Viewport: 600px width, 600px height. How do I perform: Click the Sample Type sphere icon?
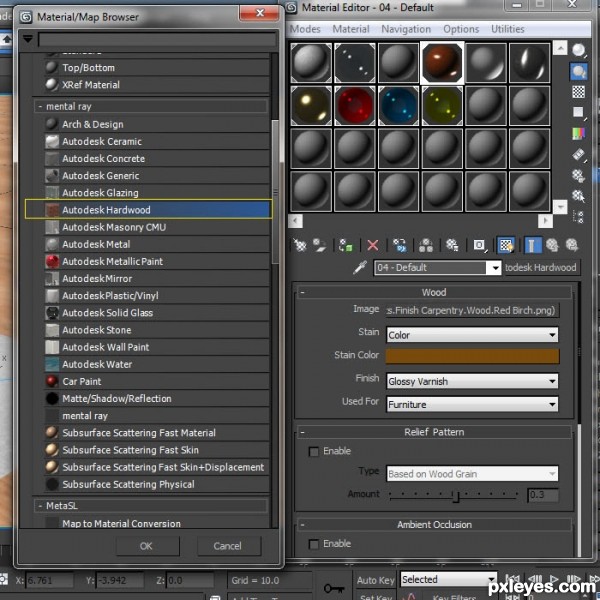(x=579, y=50)
